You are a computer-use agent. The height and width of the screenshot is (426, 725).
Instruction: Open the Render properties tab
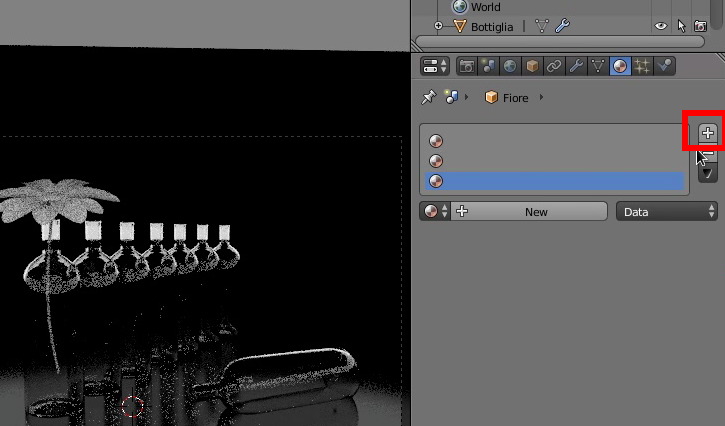(467, 66)
